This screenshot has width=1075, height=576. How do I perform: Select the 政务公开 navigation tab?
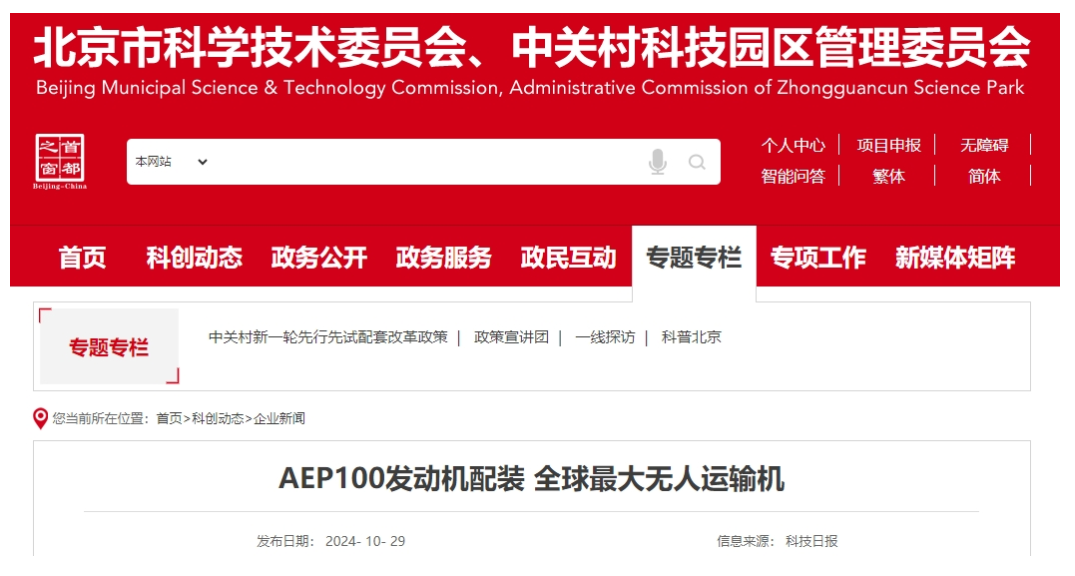click(x=319, y=257)
